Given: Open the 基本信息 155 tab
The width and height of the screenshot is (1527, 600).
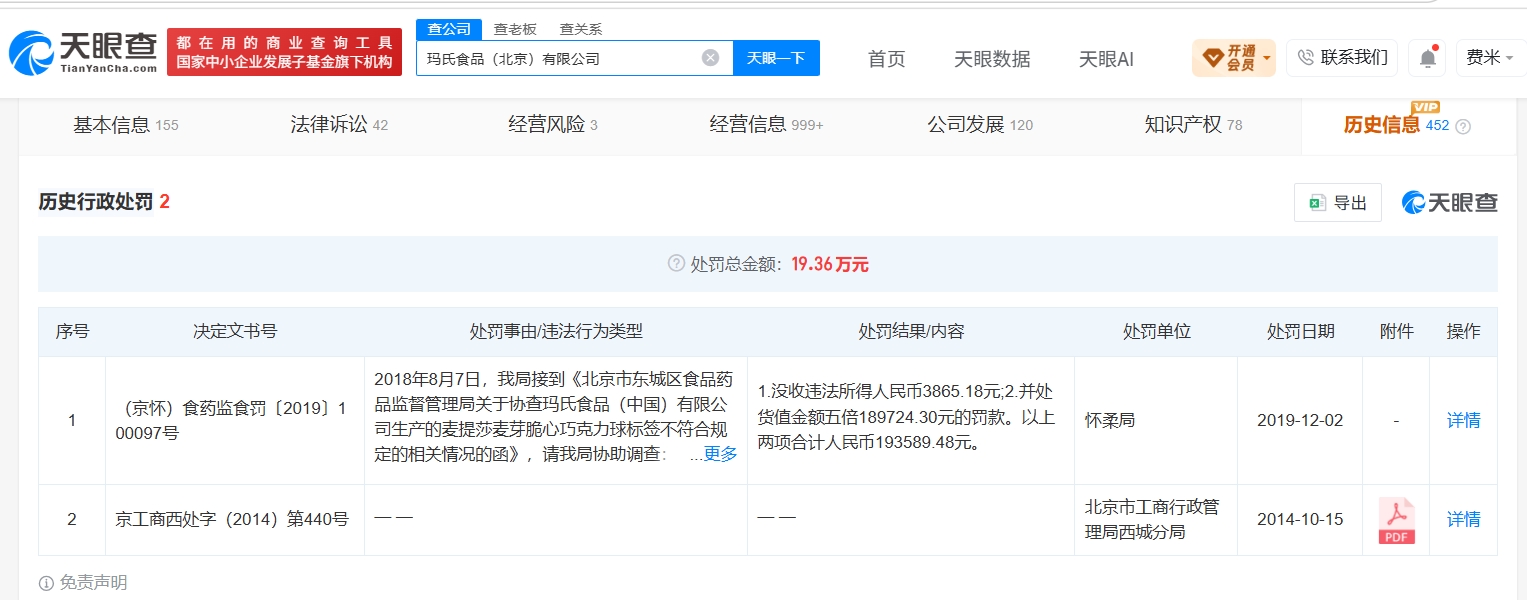Looking at the screenshot, I should [x=125, y=125].
